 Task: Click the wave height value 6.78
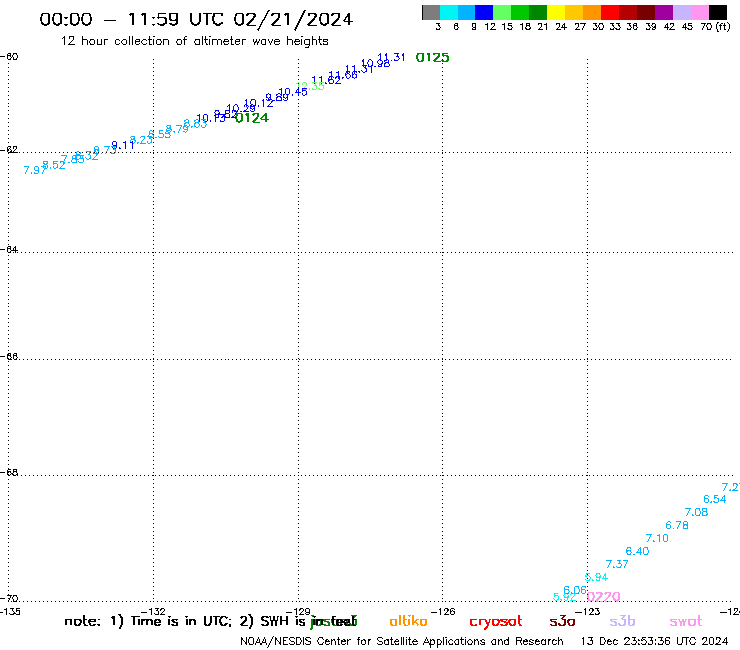tap(677, 525)
